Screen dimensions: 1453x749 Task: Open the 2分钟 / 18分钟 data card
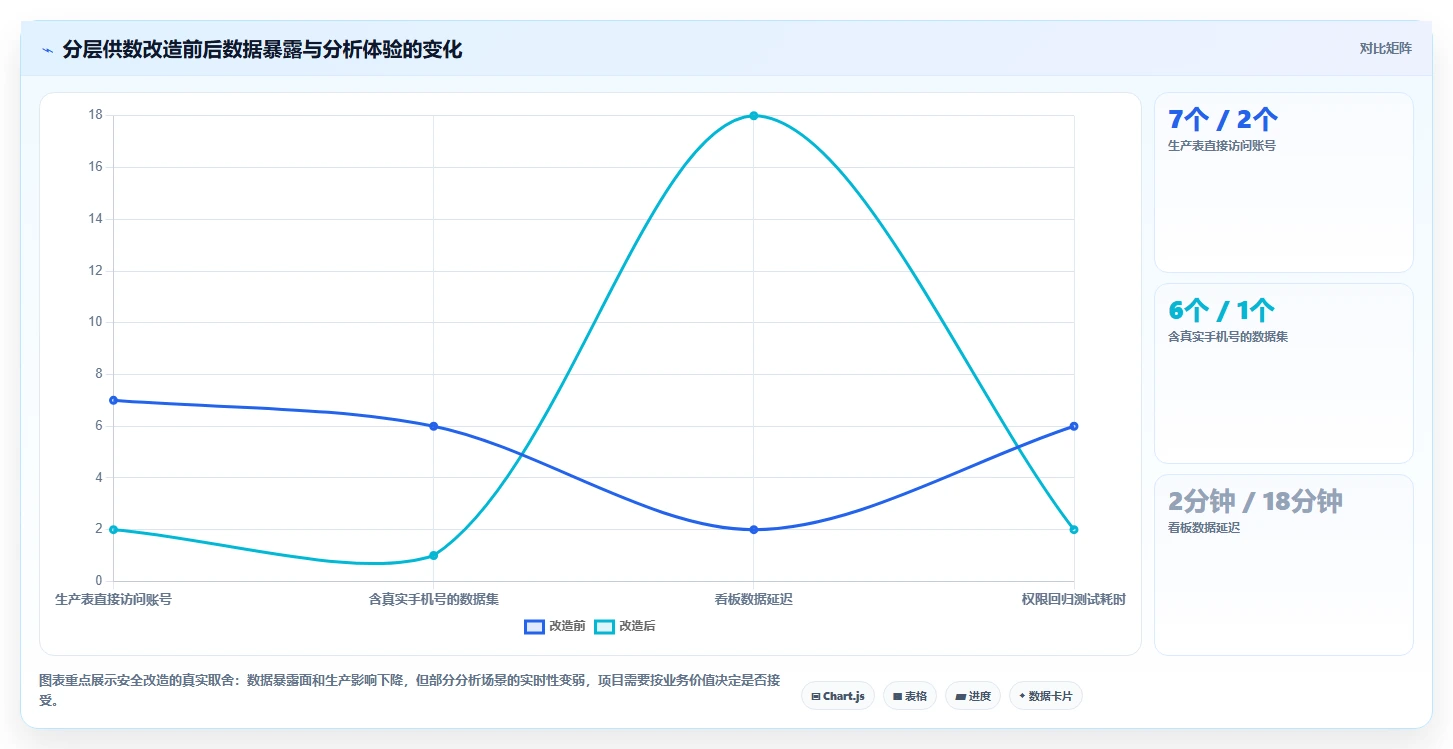[1283, 565]
